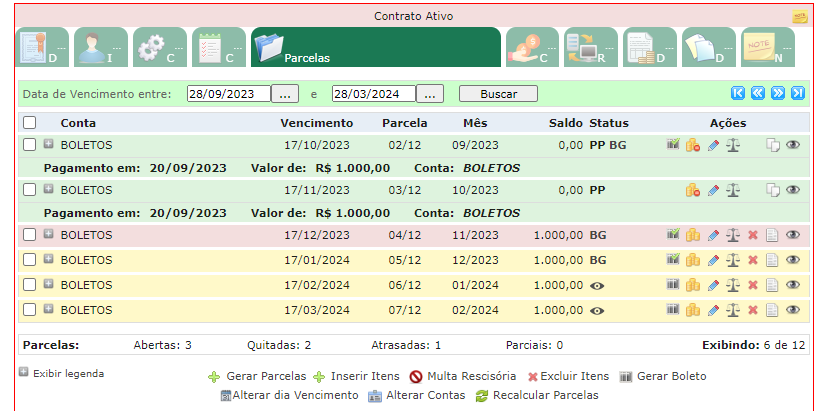Image resolution: width=834 pixels, height=411 pixels.
Task: Open the sticky note icon beside Contrato Ativo
Action: 799,16
